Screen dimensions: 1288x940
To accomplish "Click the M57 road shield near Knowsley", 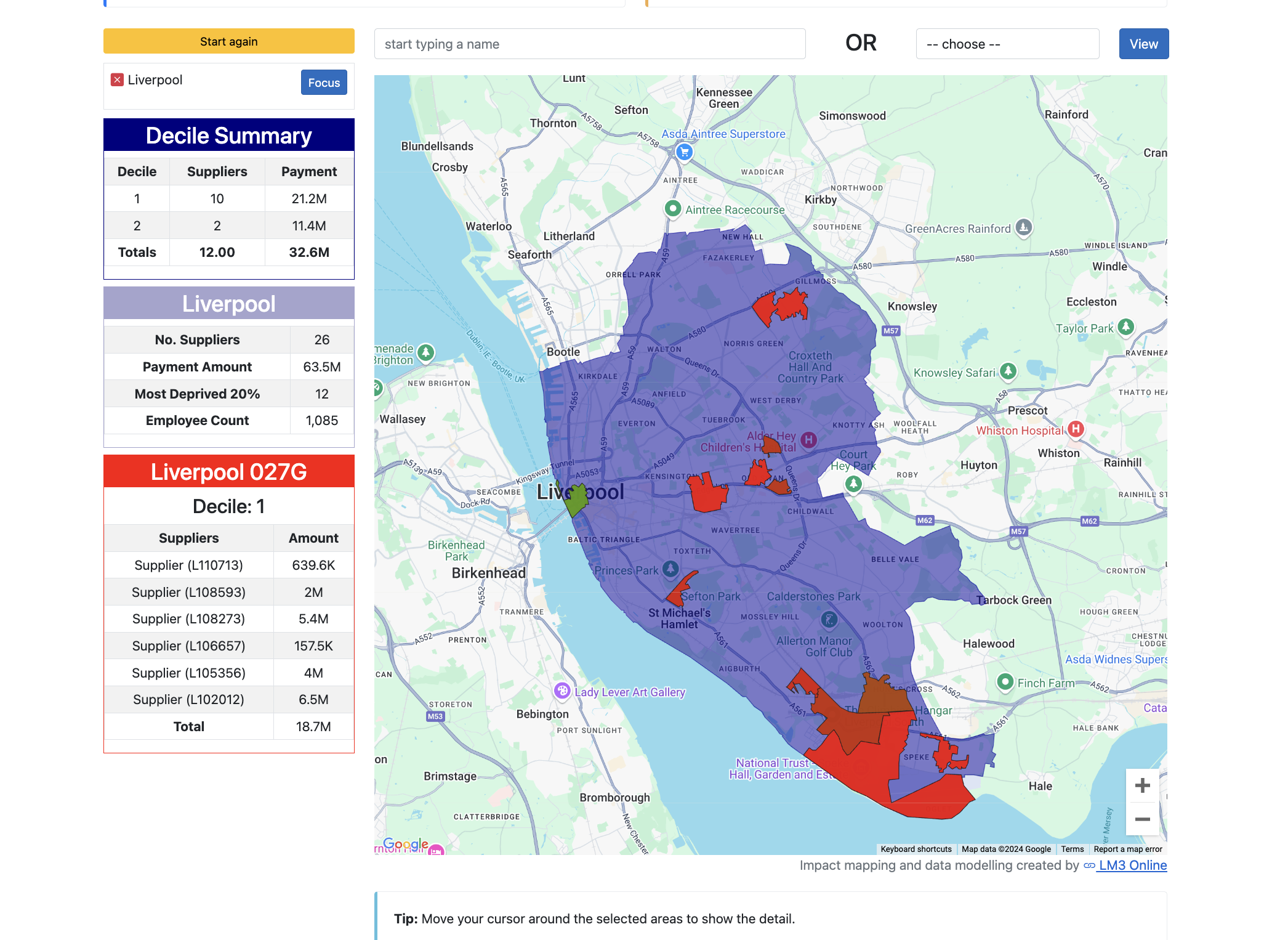I will 891,331.
